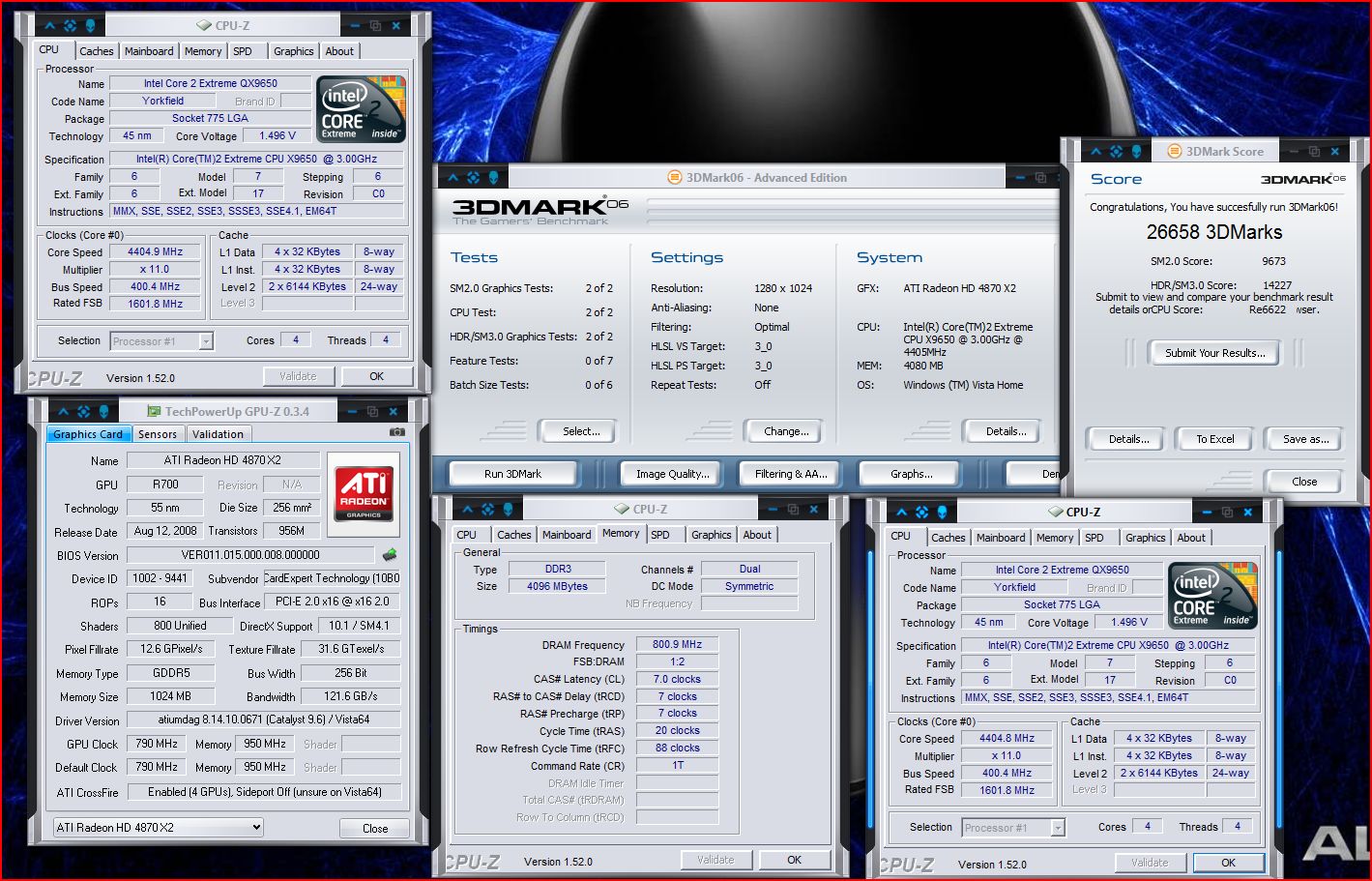Click the 26658 3DMarks score text
This screenshot has height=881, width=1372.
1214,232
